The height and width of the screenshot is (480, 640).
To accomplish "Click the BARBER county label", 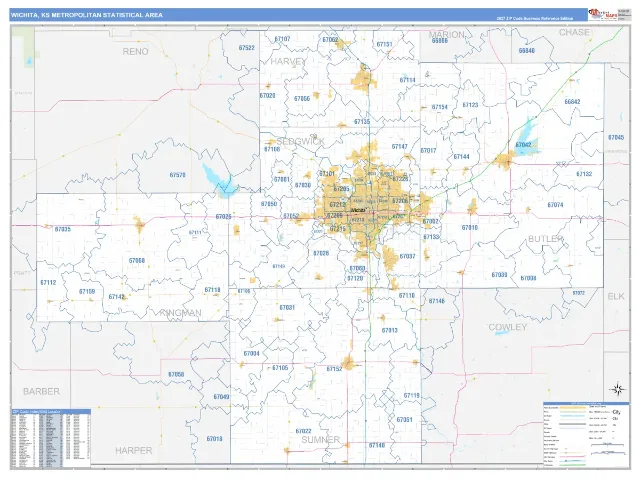I will (41, 391).
